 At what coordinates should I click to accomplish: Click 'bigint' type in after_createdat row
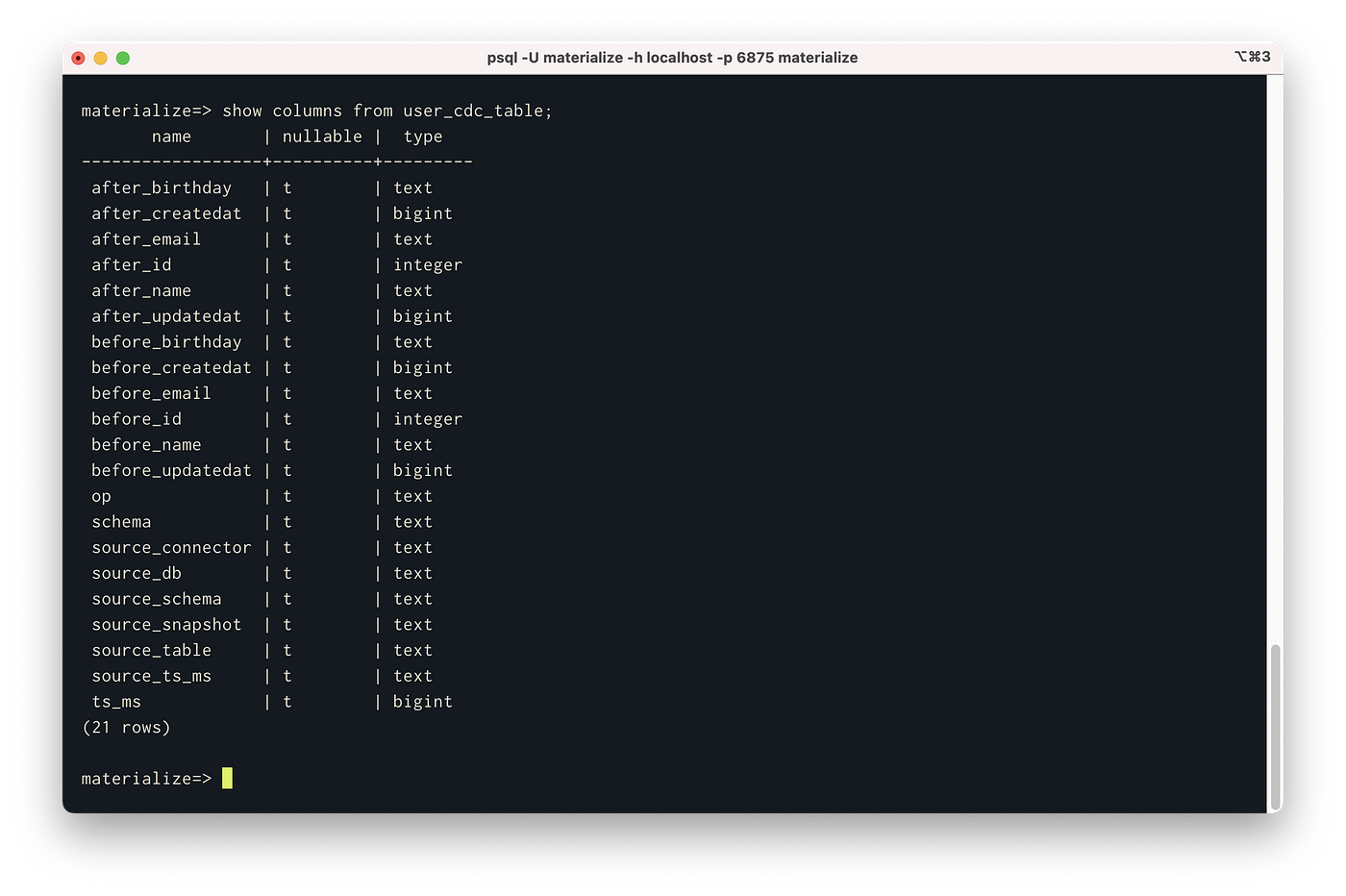click(423, 213)
